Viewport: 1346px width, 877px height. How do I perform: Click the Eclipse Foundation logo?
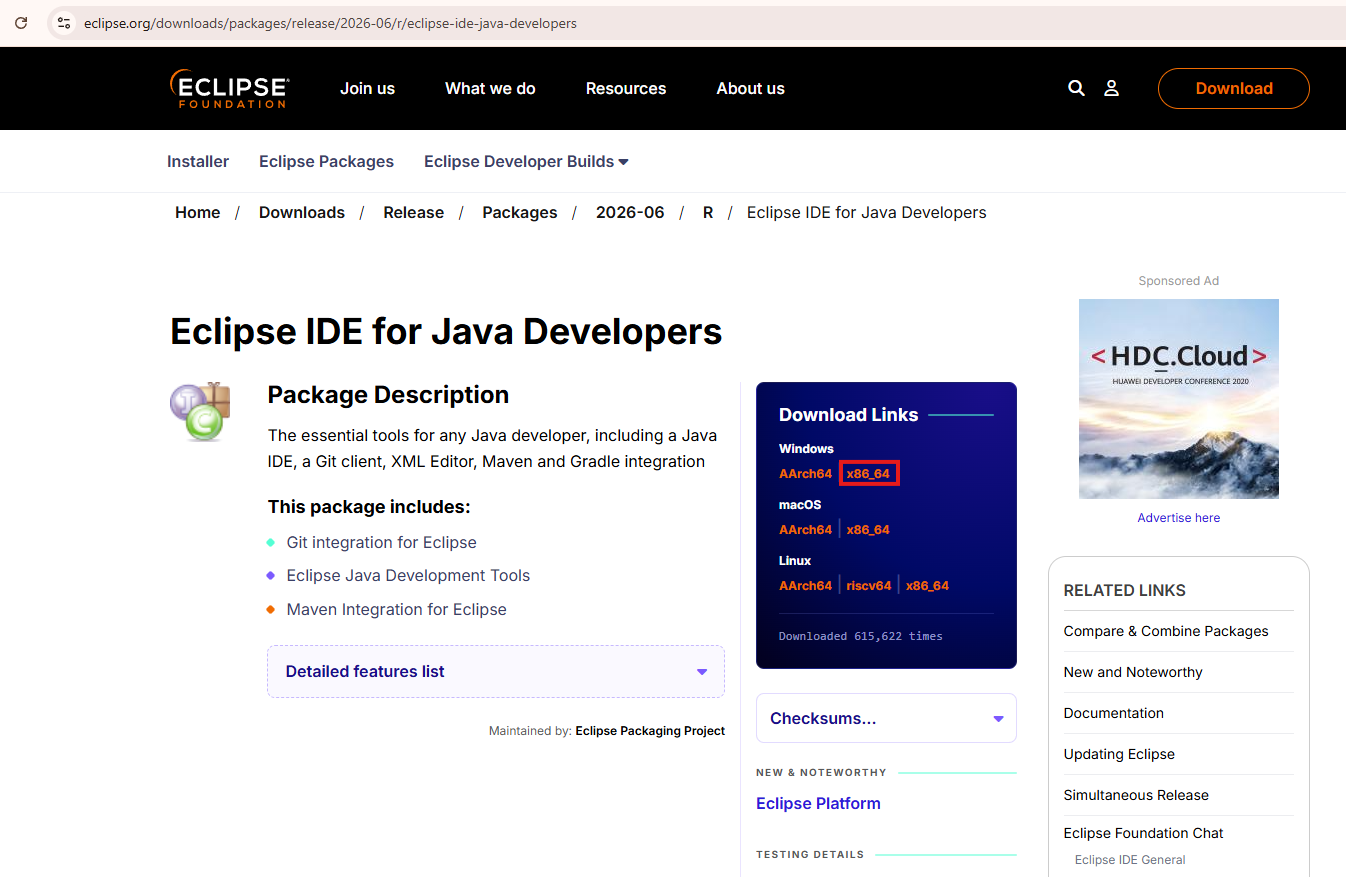tap(229, 88)
